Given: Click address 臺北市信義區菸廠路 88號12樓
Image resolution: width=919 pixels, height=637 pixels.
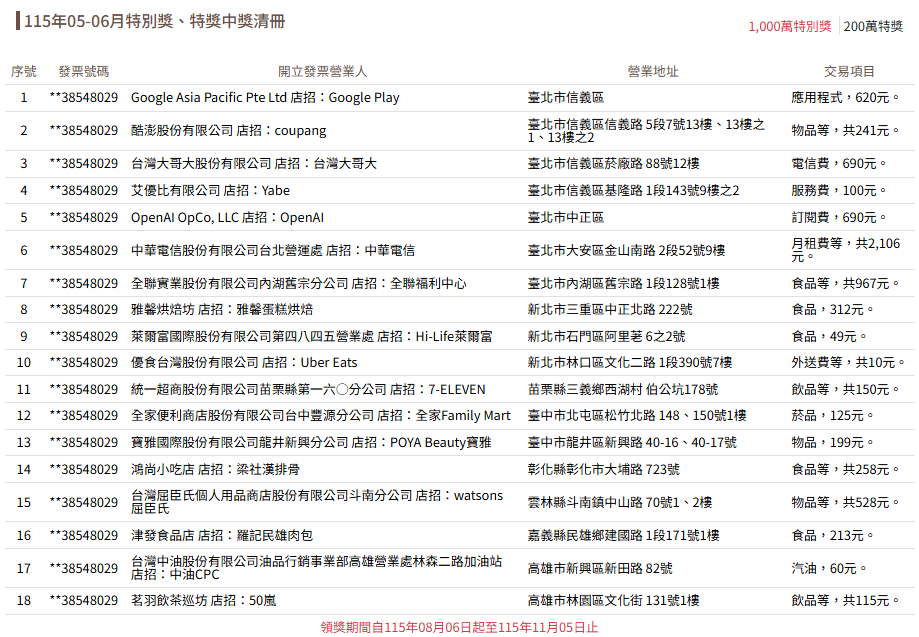Looking at the screenshot, I should coord(613,163).
